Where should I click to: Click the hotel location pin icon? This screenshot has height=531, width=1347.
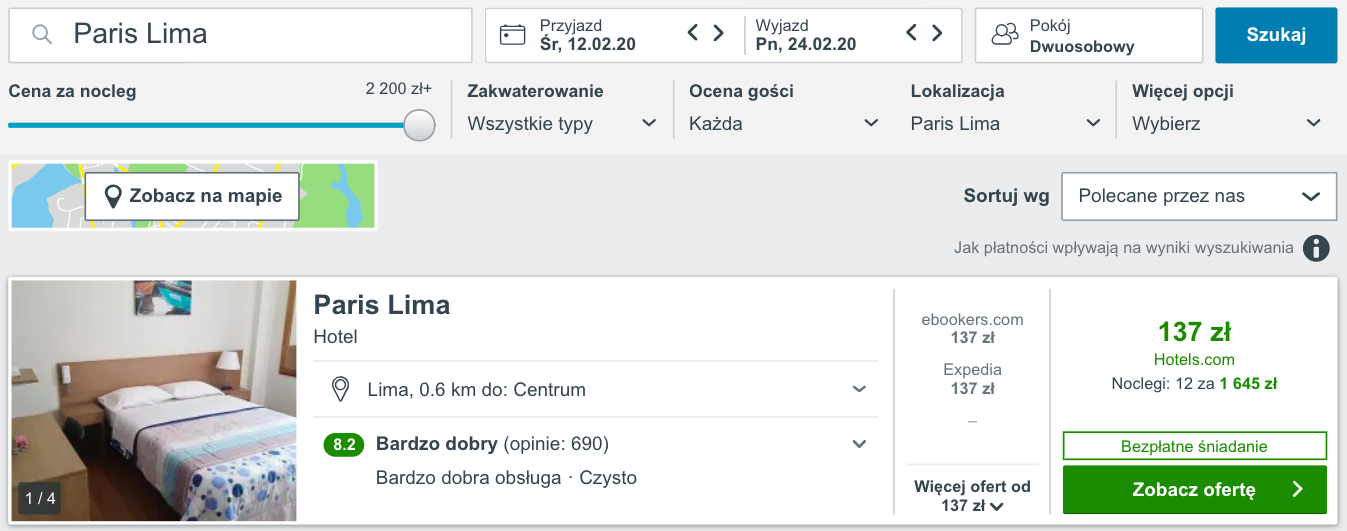pyautogui.click(x=341, y=389)
